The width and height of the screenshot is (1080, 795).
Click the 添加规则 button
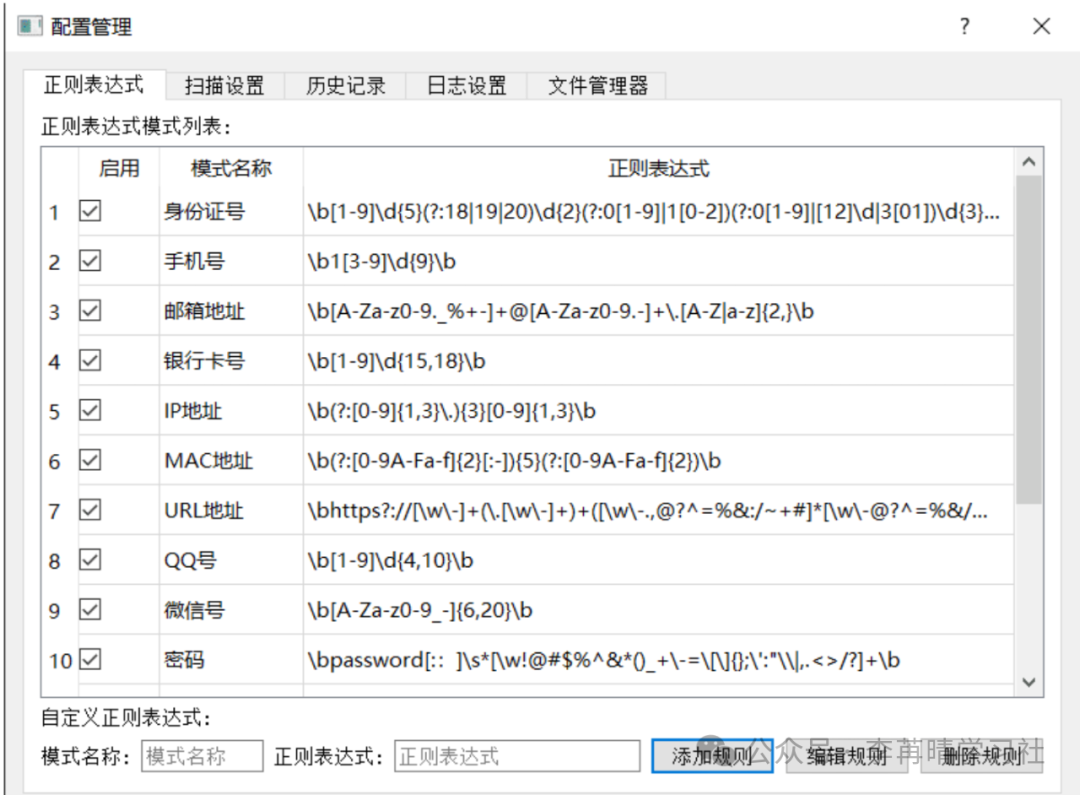coord(712,756)
